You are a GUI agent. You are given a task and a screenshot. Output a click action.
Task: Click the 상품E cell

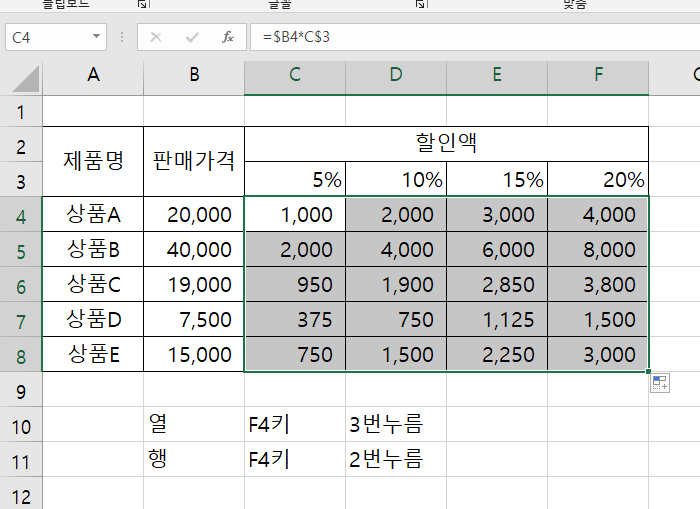tap(93, 355)
